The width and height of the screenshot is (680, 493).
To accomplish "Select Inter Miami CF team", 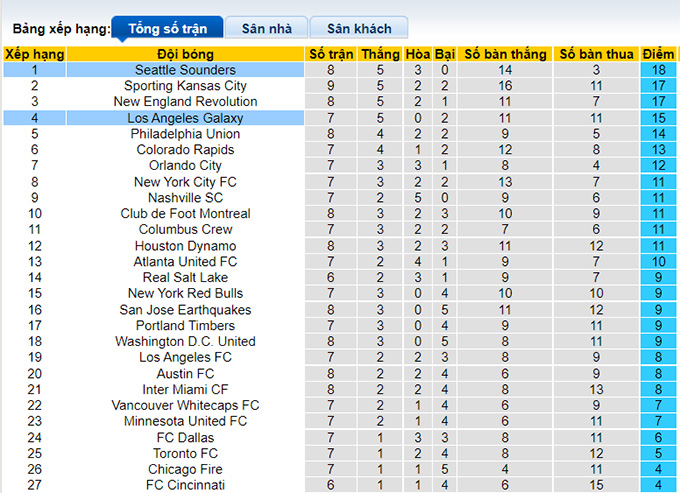I will tap(186, 389).
